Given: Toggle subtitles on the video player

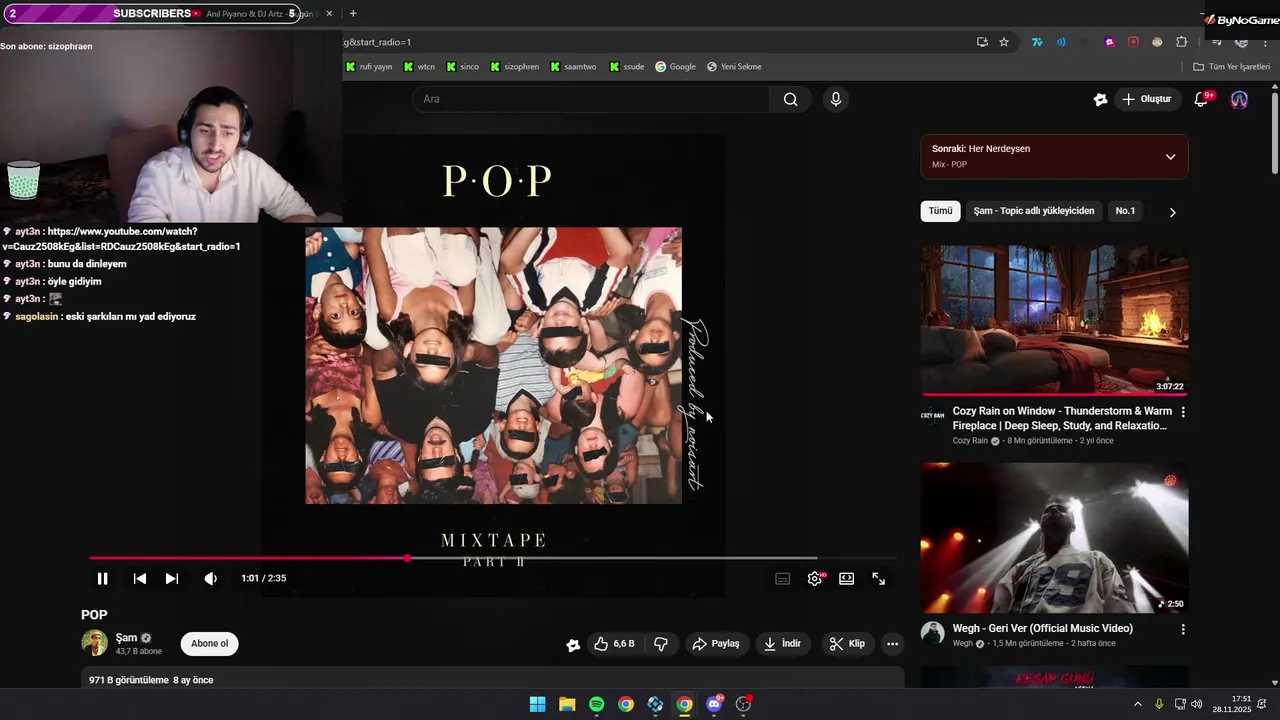Looking at the screenshot, I should 783,579.
